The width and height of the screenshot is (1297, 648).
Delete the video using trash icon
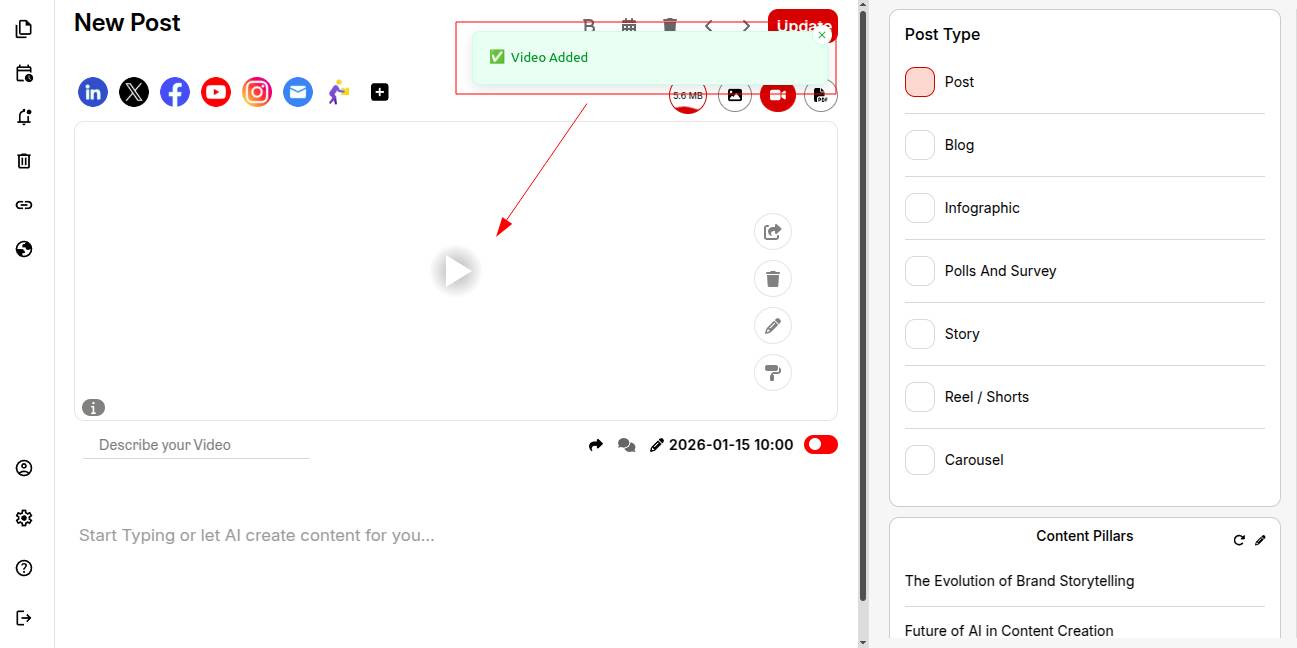[772, 279]
